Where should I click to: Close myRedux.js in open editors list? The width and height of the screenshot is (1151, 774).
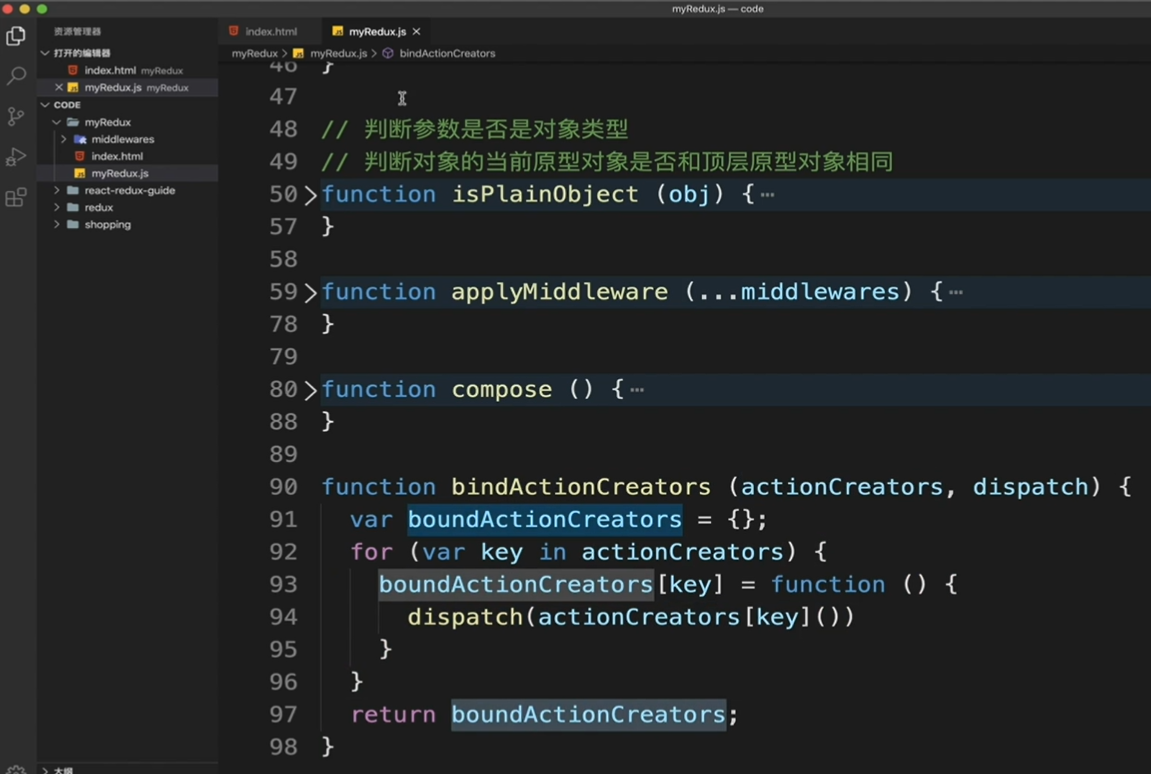click(59, 87)
